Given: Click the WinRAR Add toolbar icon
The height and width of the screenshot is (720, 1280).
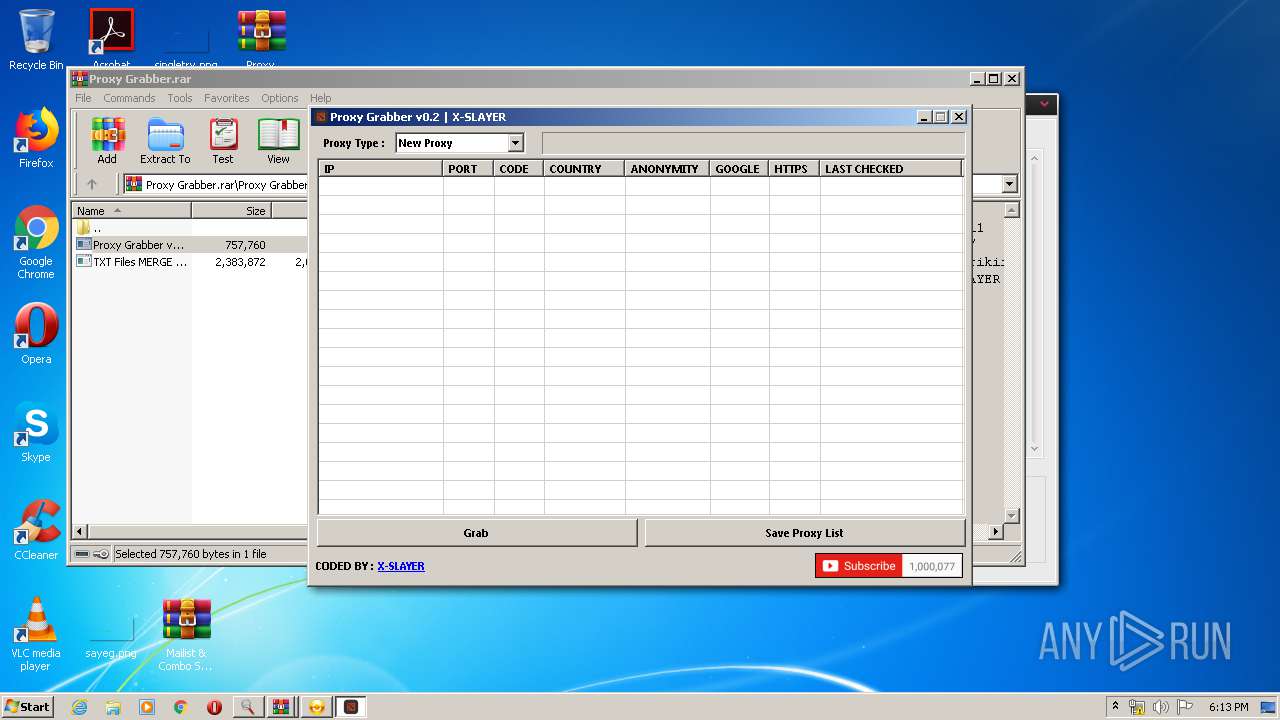Looking at the screenshot, I should click(x=107, y=141).
